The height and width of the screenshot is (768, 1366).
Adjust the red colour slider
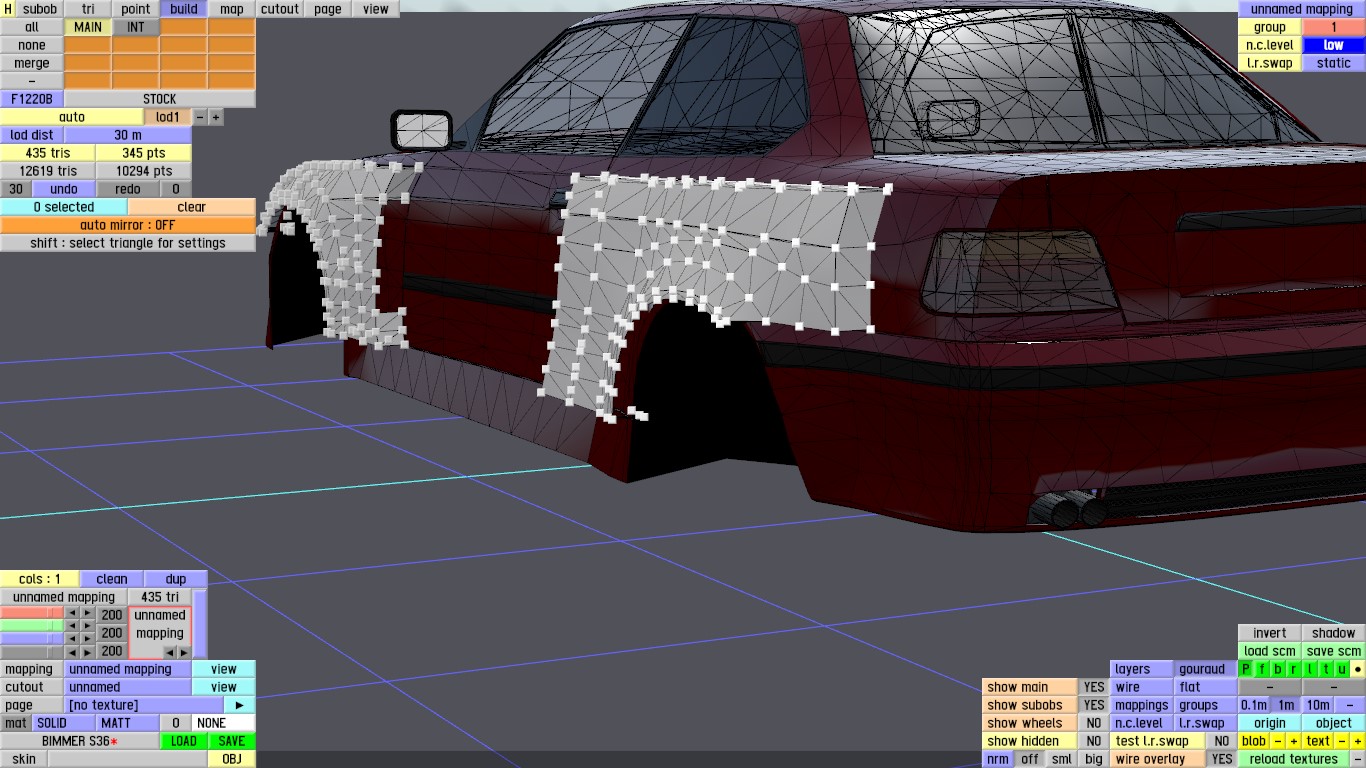(x=32, y=613)
